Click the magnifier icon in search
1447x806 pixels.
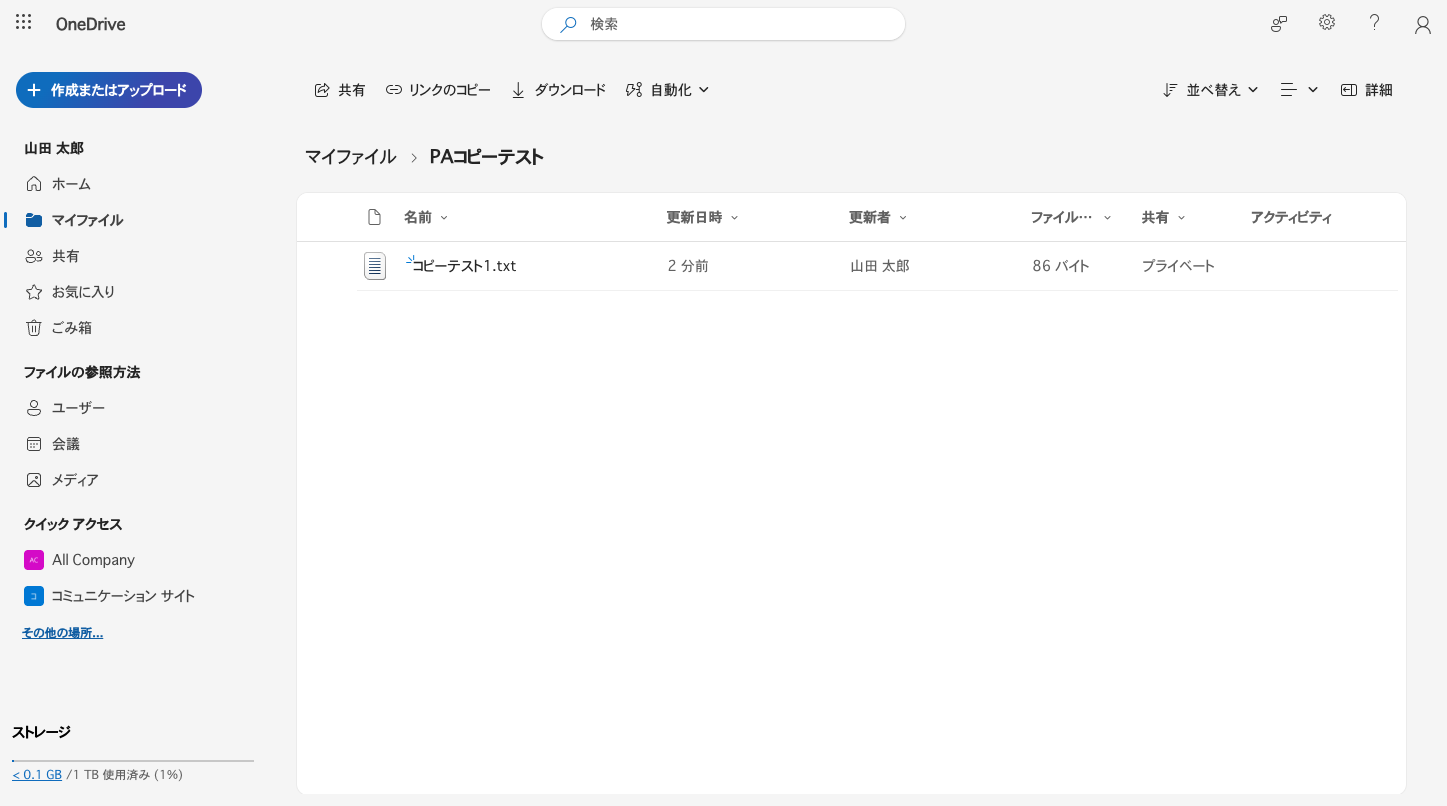tap(568, 24)
